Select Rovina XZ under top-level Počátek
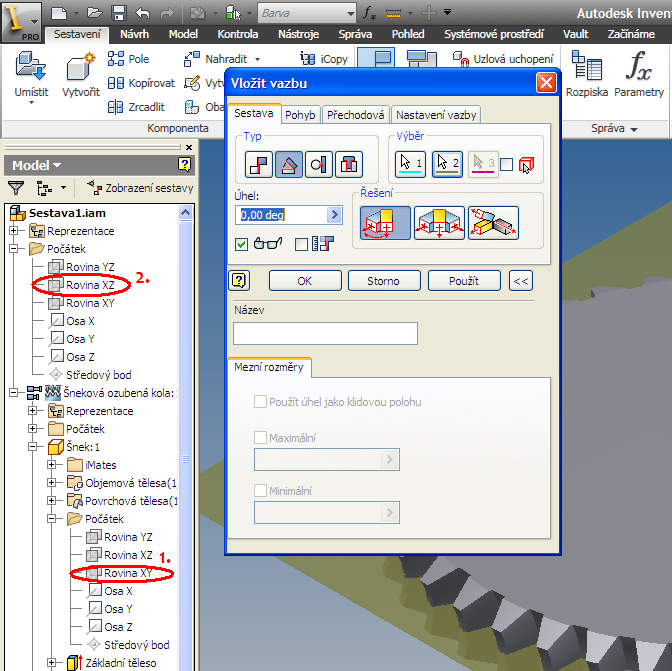 pos(81,285)
